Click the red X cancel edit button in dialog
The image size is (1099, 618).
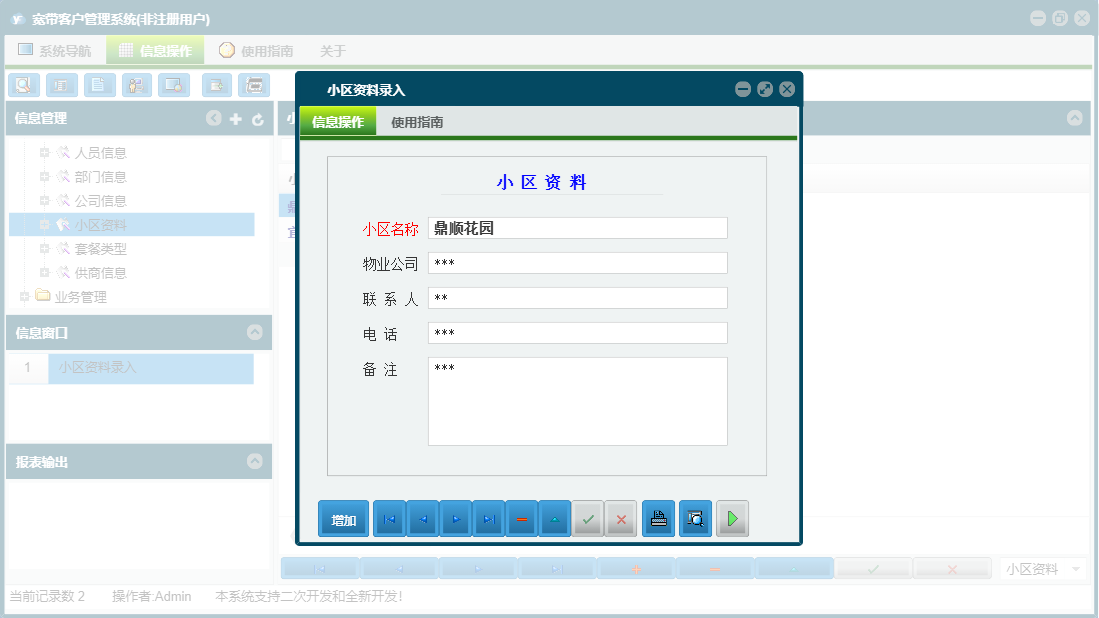(621, 519)
